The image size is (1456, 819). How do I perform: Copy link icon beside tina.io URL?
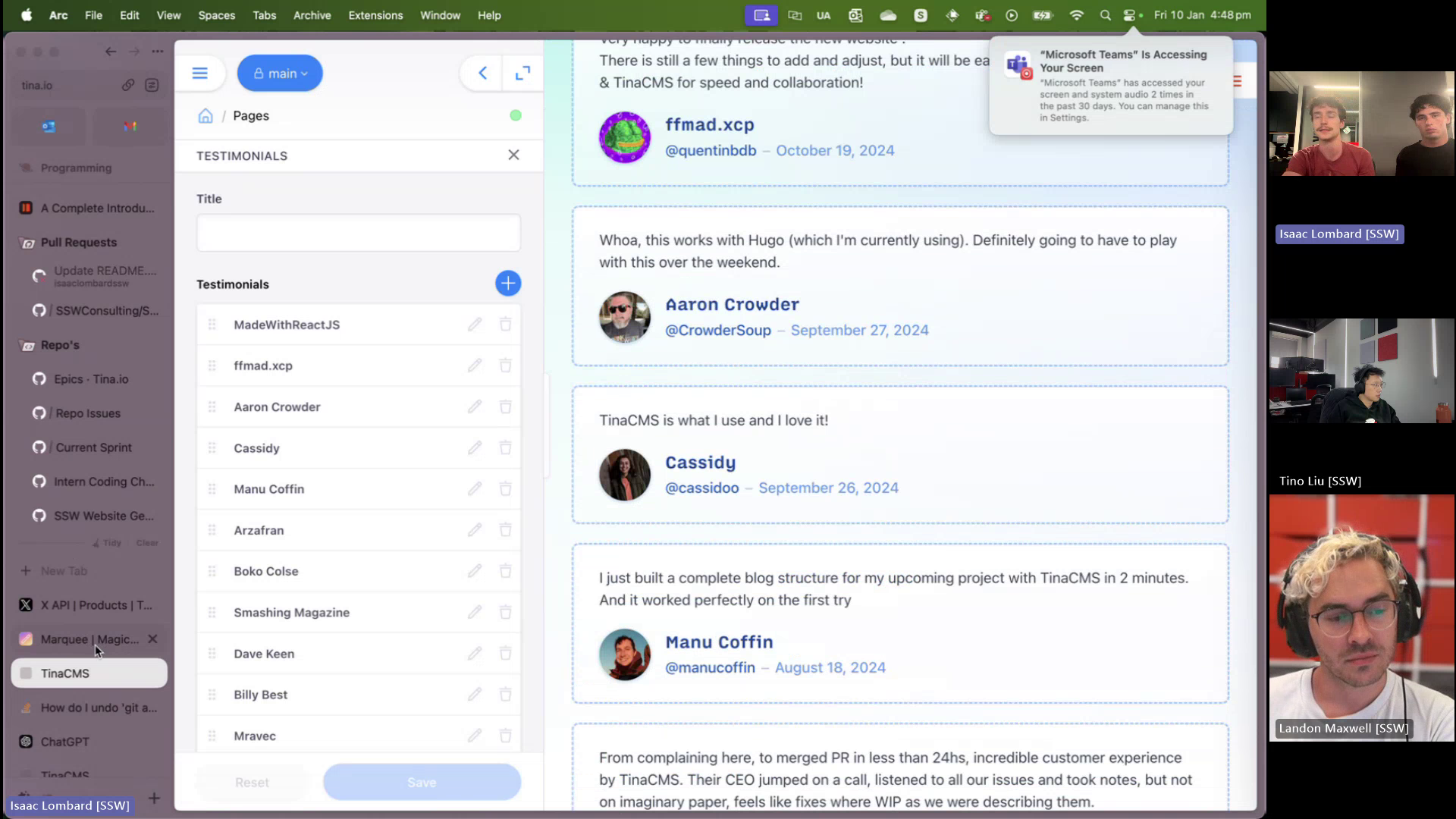(128, 85)
